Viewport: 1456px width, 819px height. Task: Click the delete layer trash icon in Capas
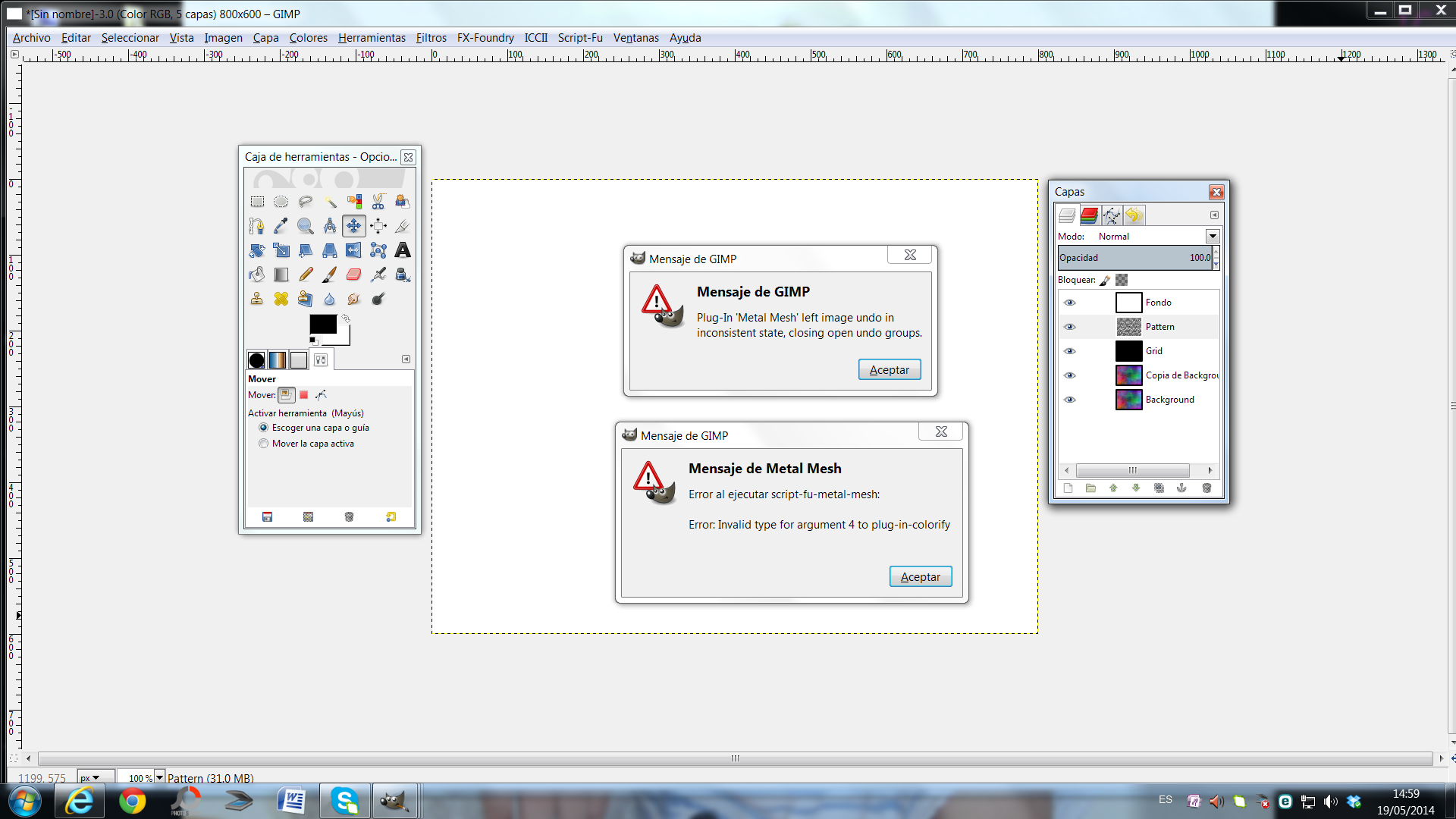coord(1207,488)
